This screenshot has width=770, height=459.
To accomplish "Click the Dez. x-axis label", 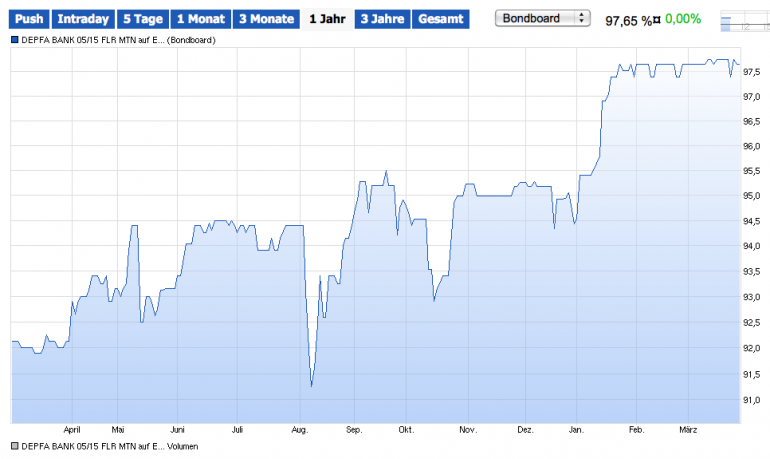I will pos(525,430).
